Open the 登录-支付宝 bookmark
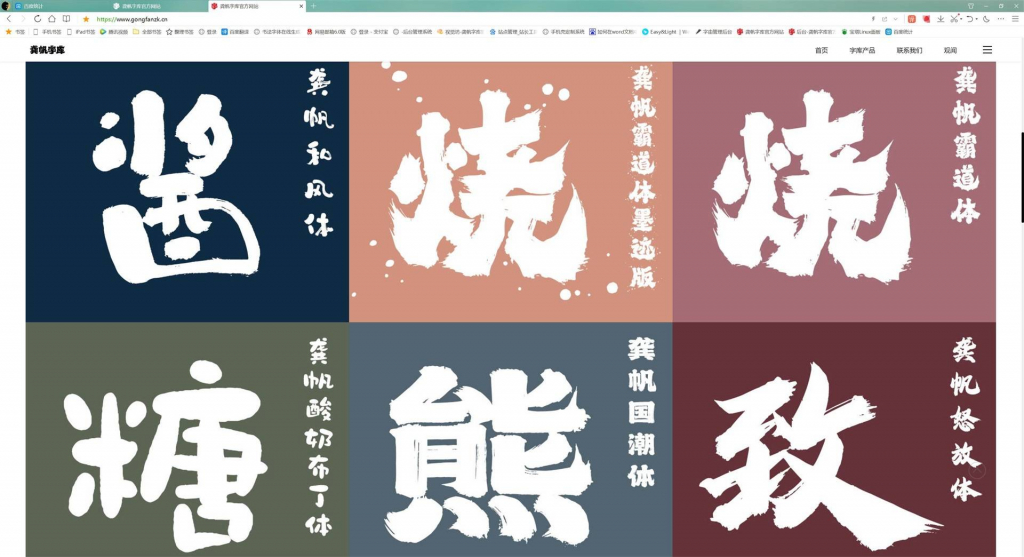The height and width of the screenshot is (557, 1024). point(370,31)
